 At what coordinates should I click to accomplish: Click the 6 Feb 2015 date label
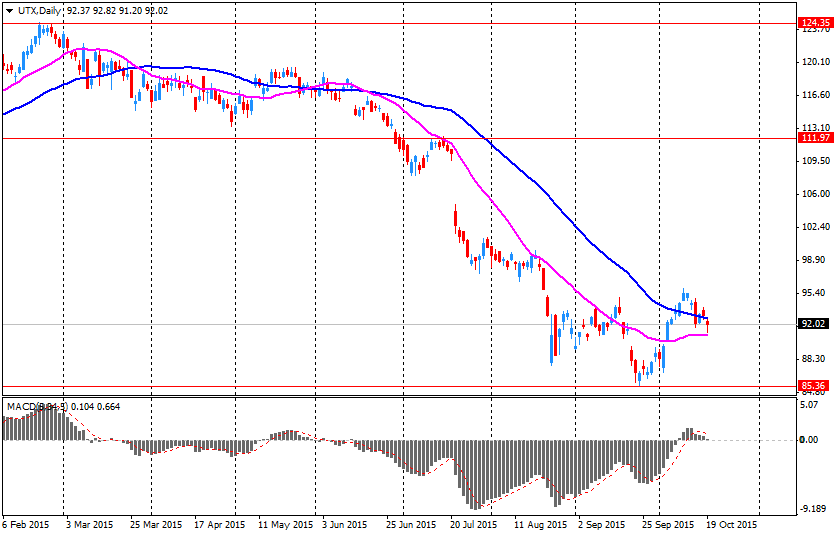[x=26, y=524]
